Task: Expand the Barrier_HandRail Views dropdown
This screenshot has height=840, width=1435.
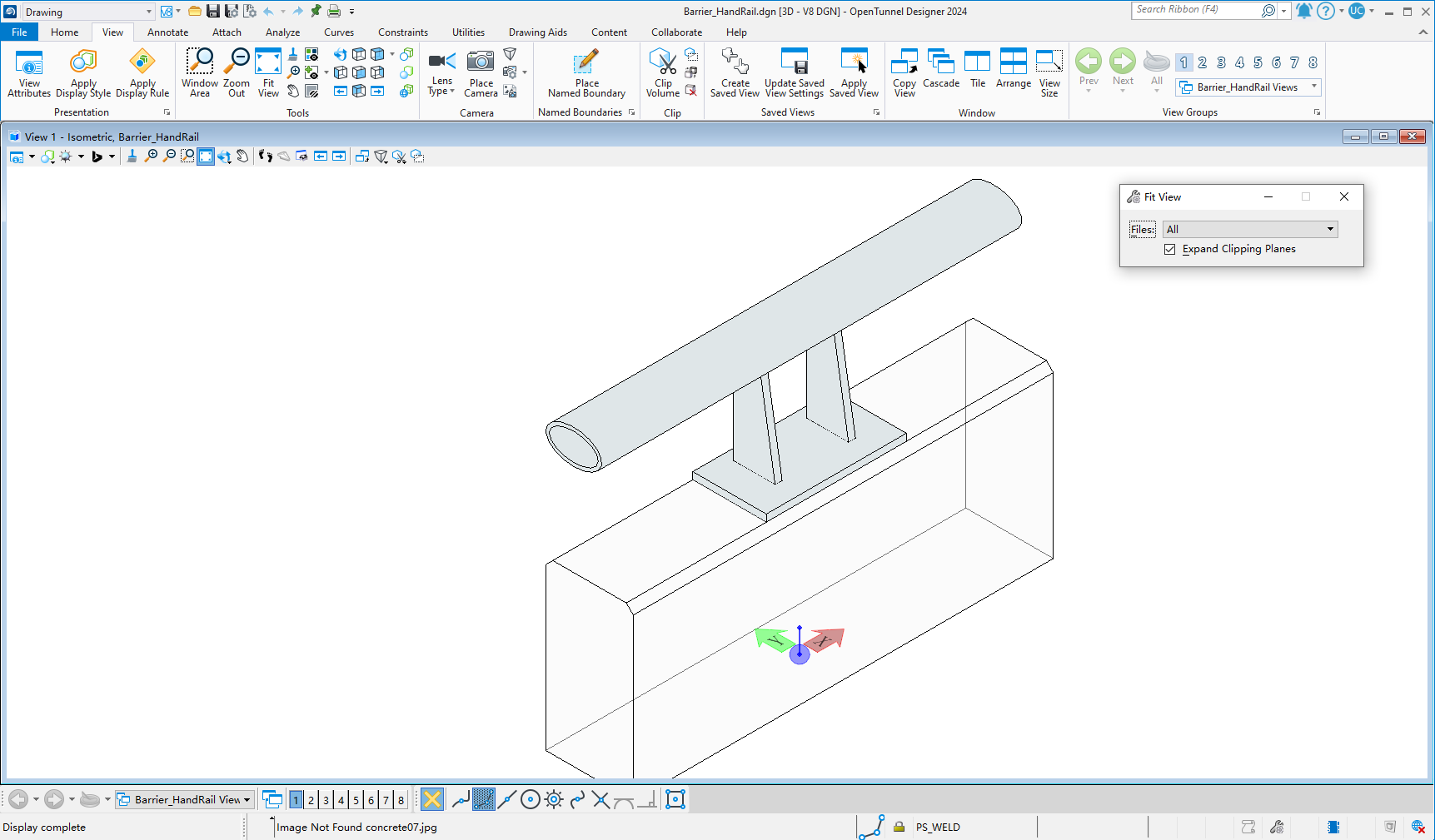Action: click(1314, 87)
